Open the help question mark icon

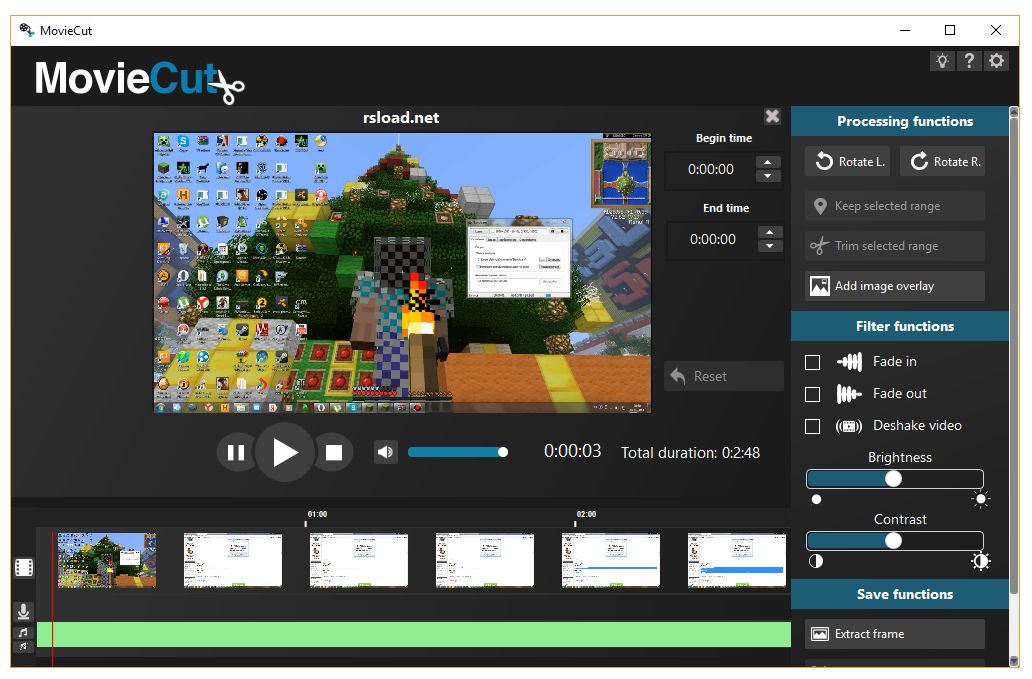tap(969, 61)
